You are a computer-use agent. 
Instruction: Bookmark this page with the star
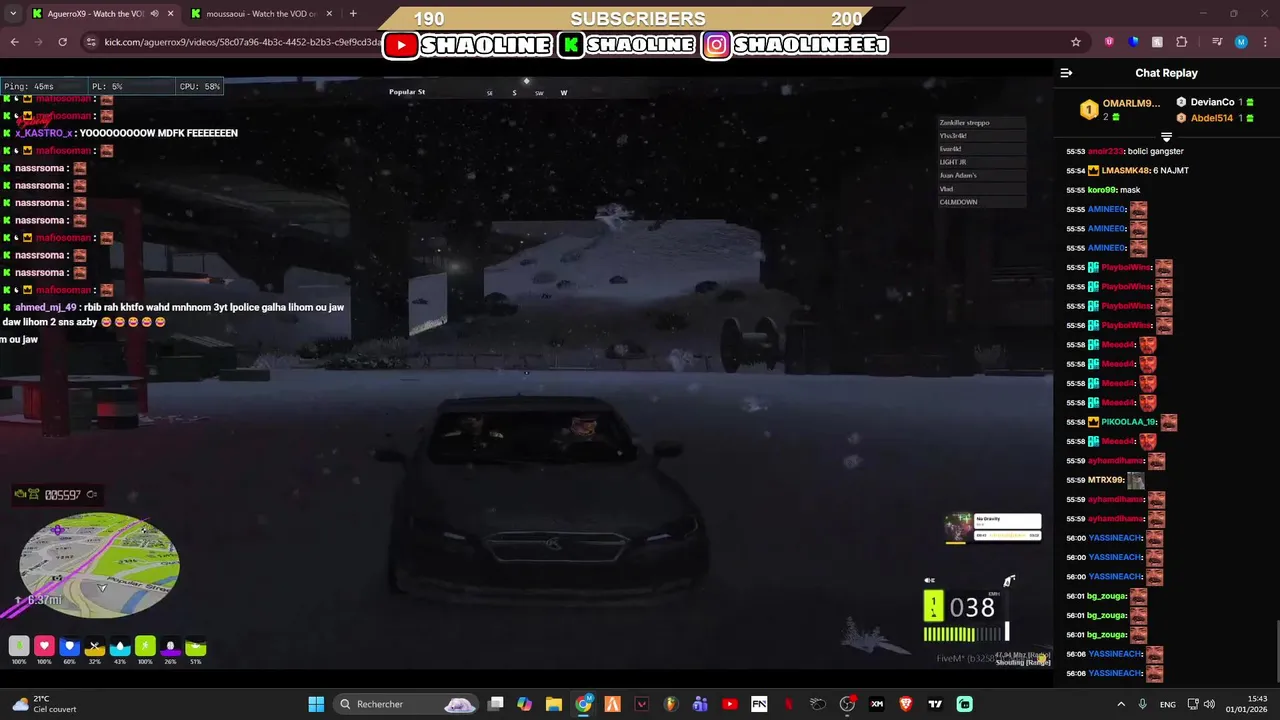(x=1076, y=42)
